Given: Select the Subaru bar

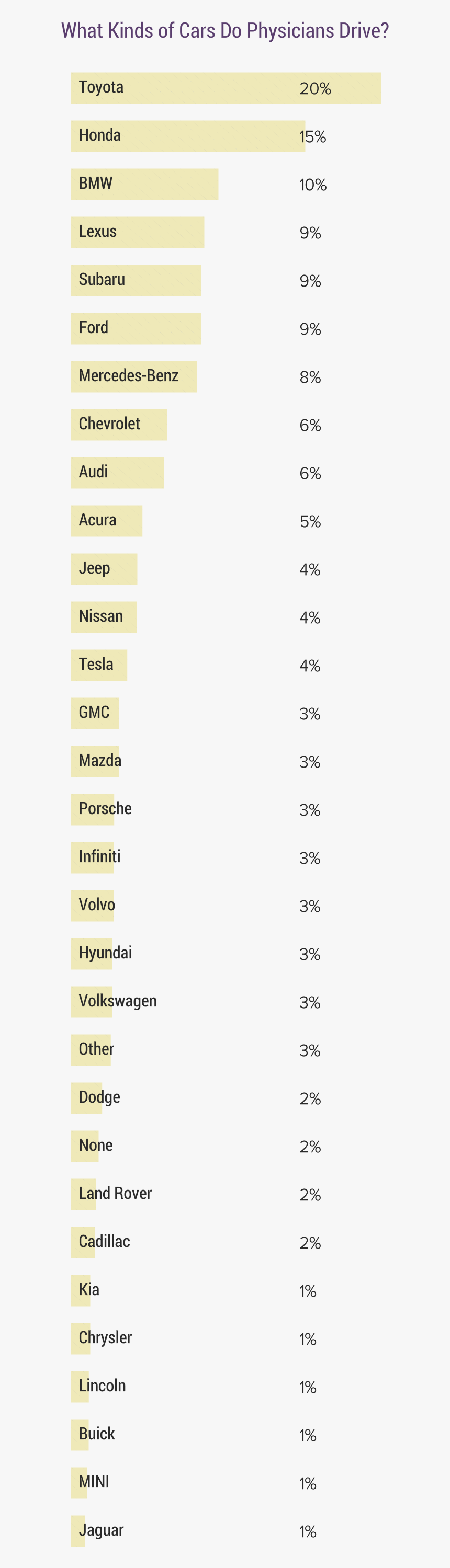Looking at the screenshot, I should [x=136, y=281].
